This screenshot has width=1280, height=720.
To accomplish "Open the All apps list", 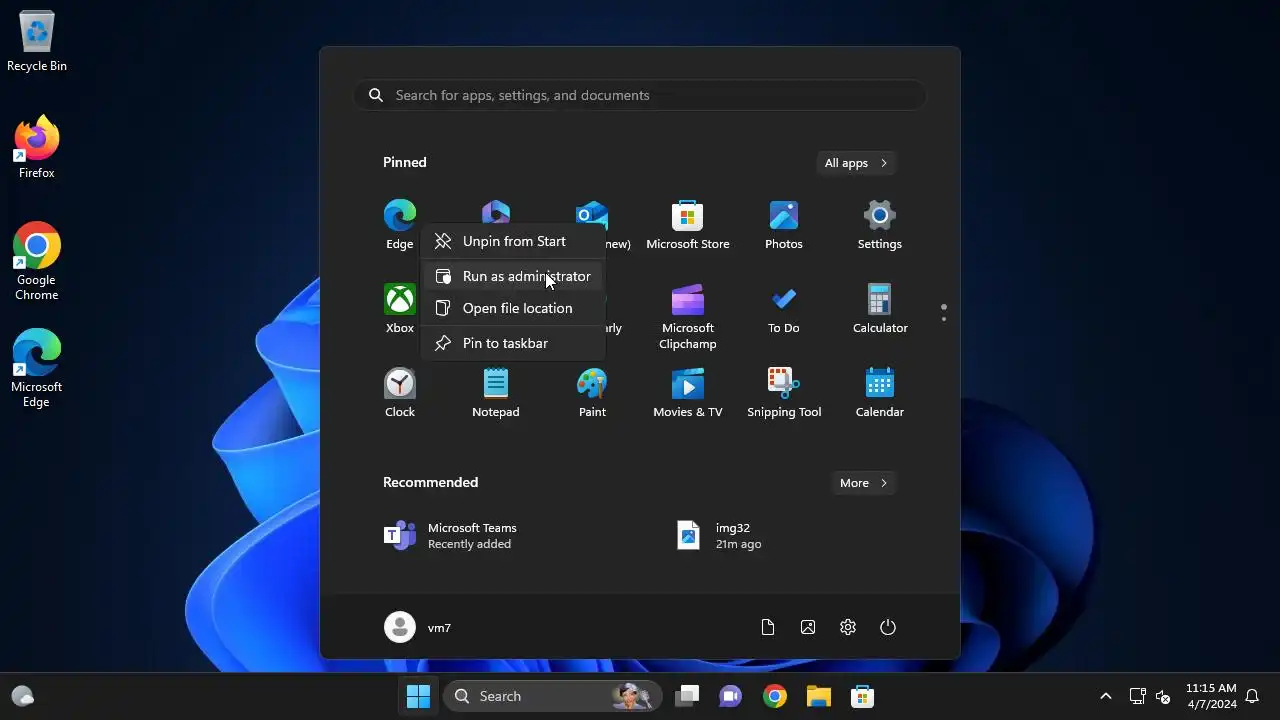I will point(856,163).
